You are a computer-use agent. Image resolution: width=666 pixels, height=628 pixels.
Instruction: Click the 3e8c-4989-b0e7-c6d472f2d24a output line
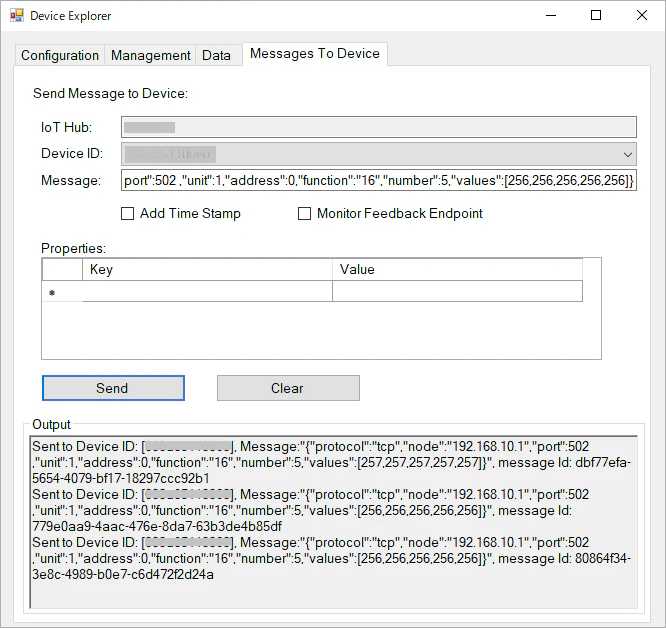123,574
